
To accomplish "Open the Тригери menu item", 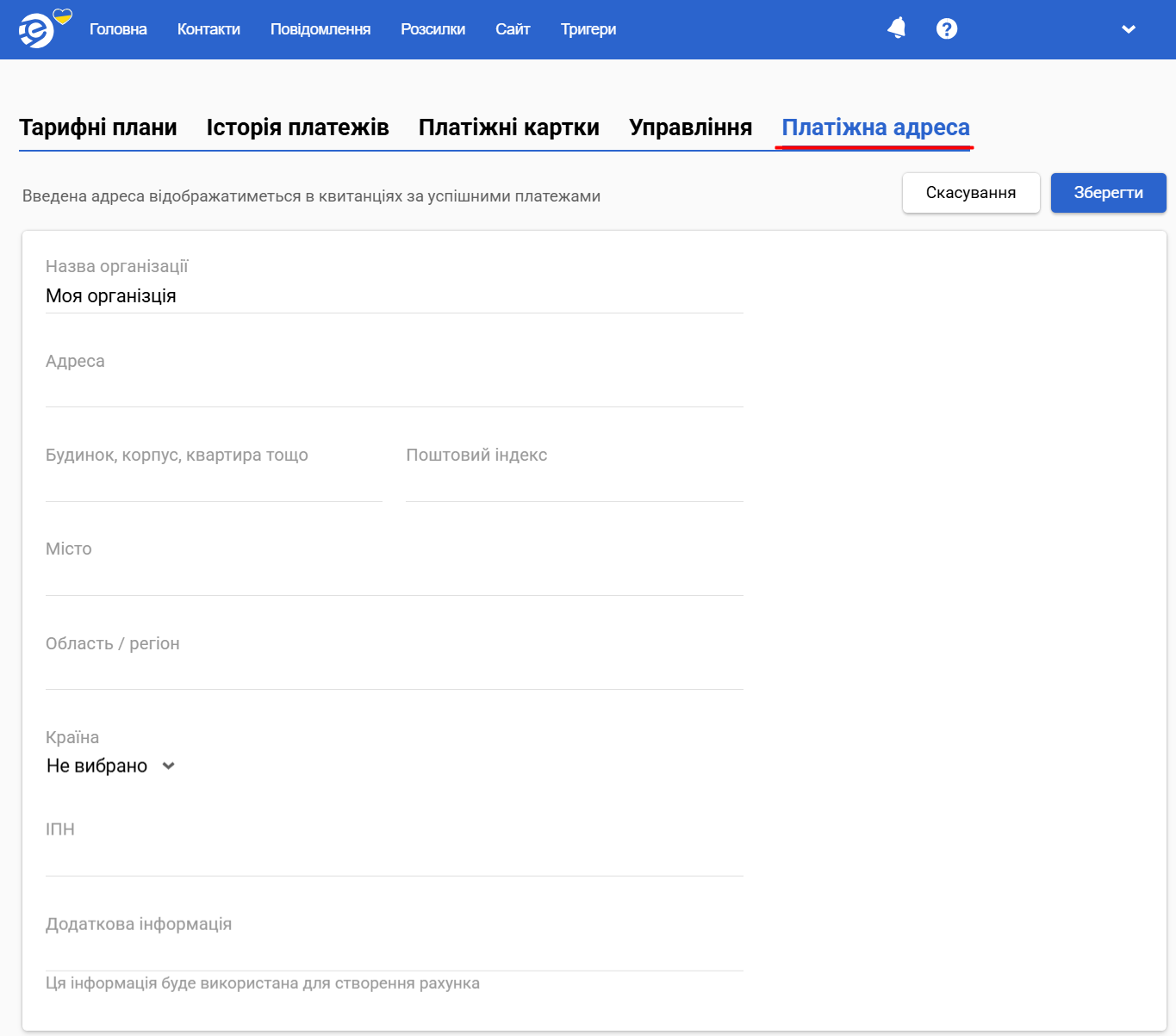I will coord(588,29).
